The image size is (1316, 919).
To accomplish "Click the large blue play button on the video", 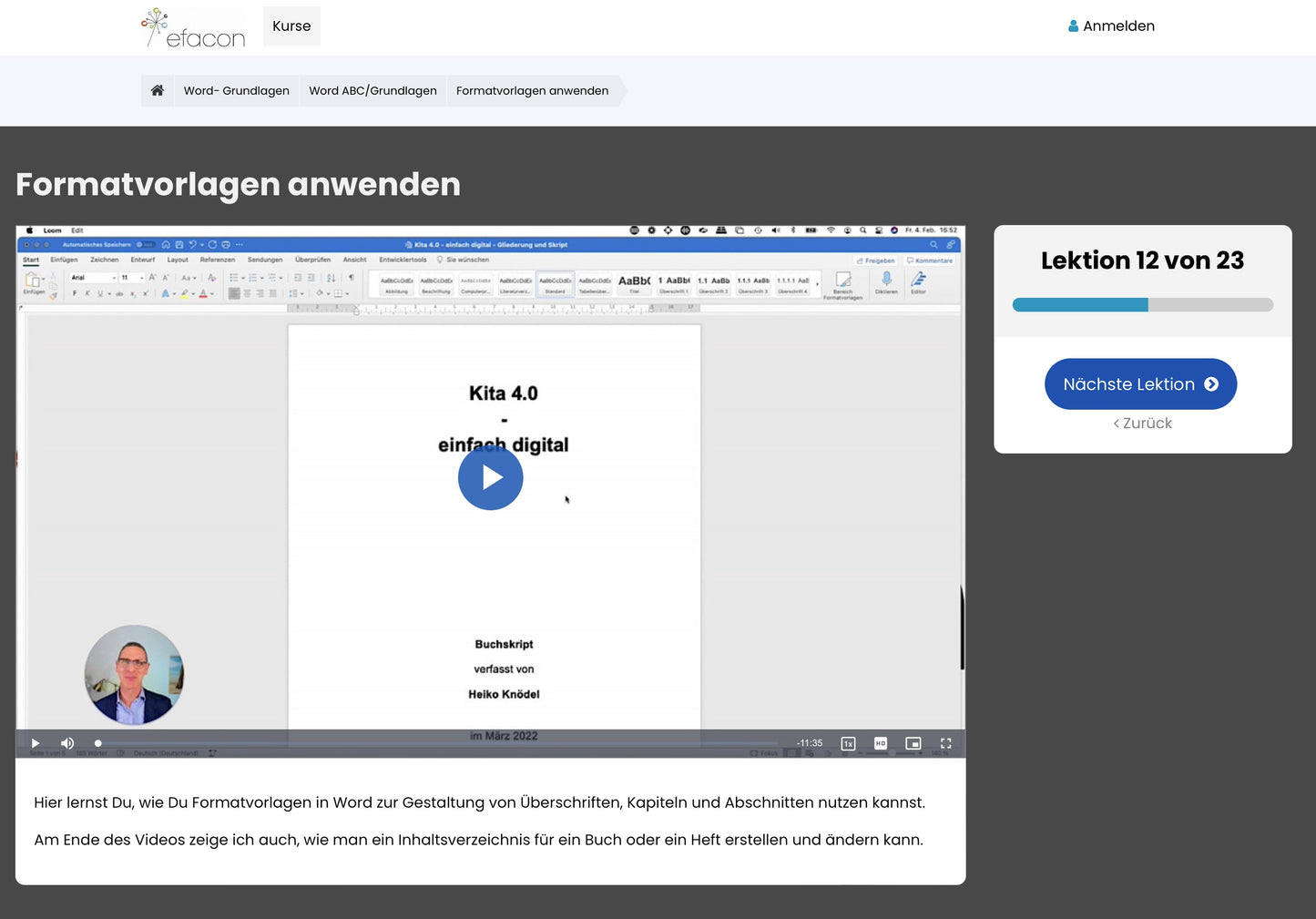I will pos(490,477).
